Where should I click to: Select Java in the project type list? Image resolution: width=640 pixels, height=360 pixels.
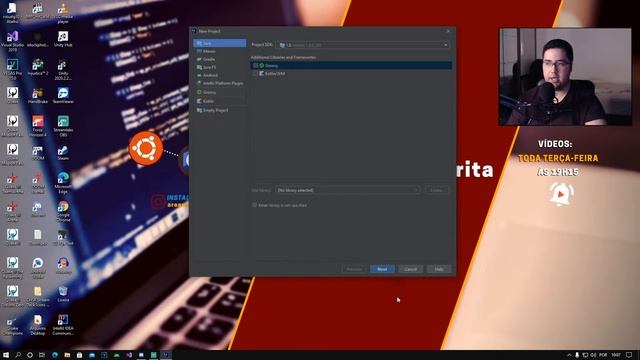coord(220,43)
